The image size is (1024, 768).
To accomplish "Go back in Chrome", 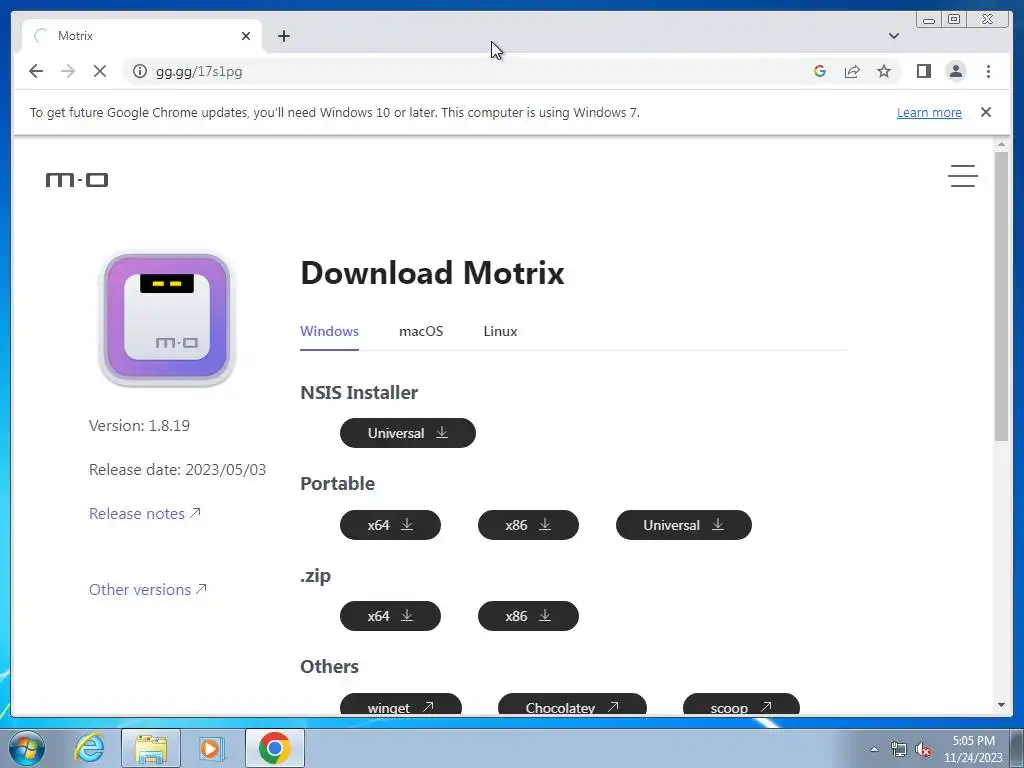I will point(36,71).
